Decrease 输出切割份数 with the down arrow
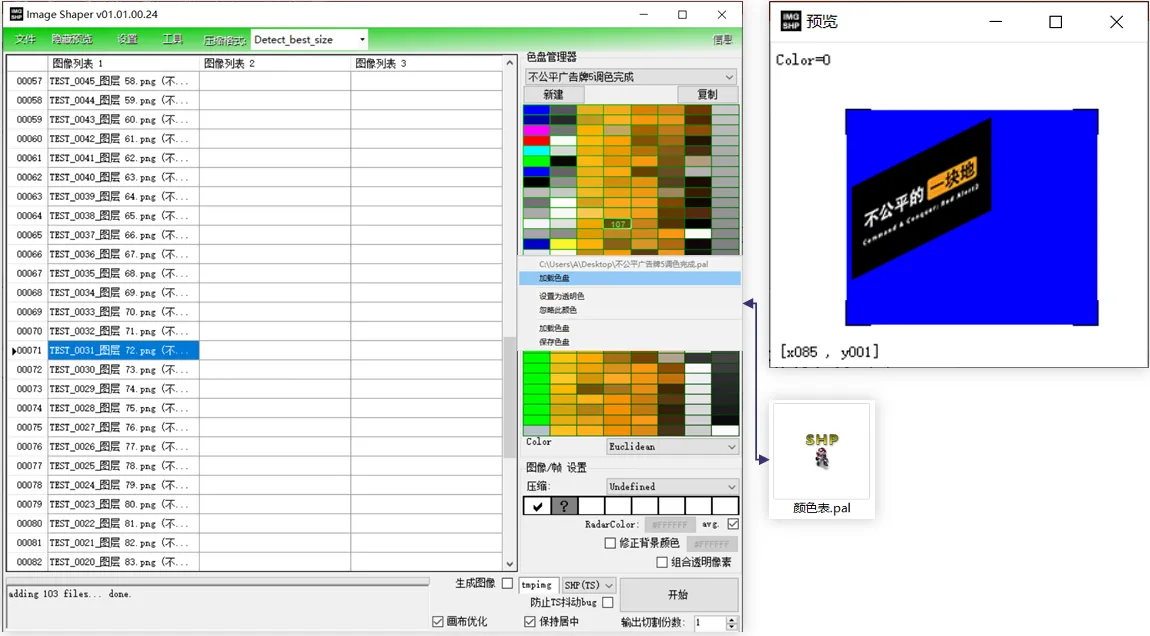The width and height of the screenshot is (1150, 636). pyautogui.click(x=731, y=626)
